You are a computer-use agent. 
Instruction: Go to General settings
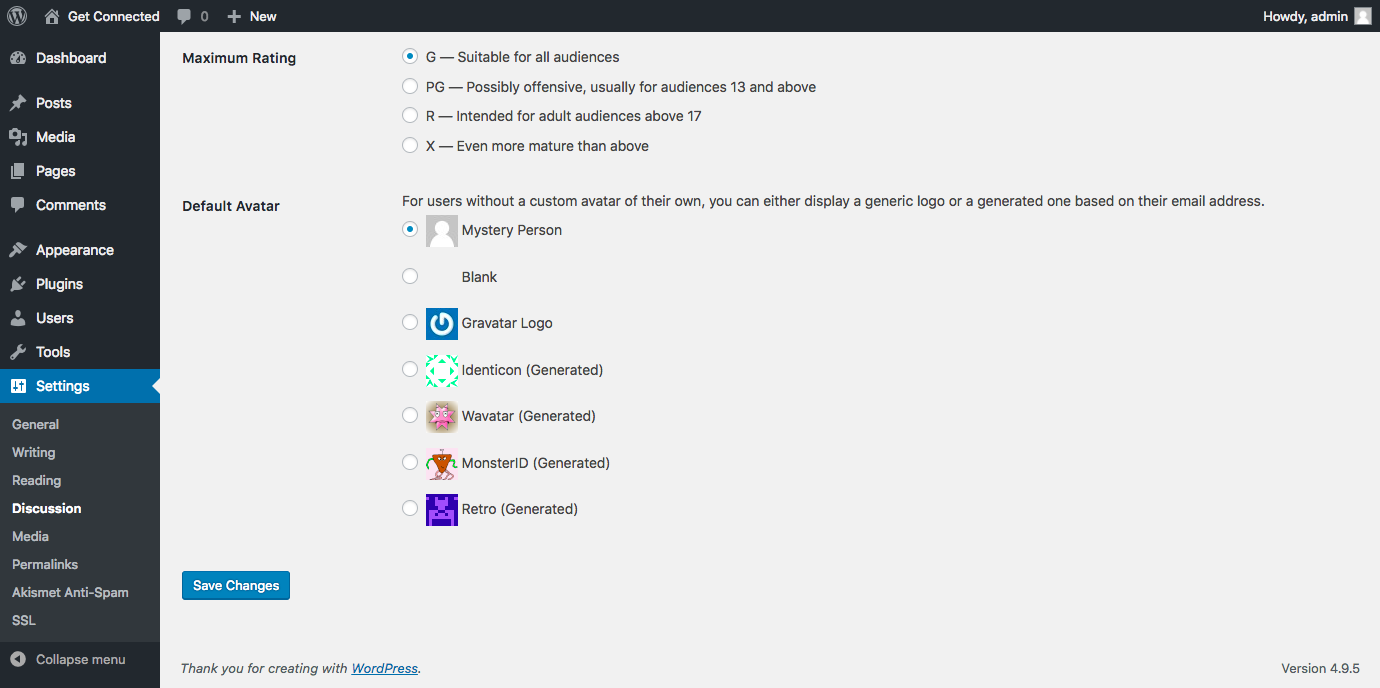[x=35, y=424]
